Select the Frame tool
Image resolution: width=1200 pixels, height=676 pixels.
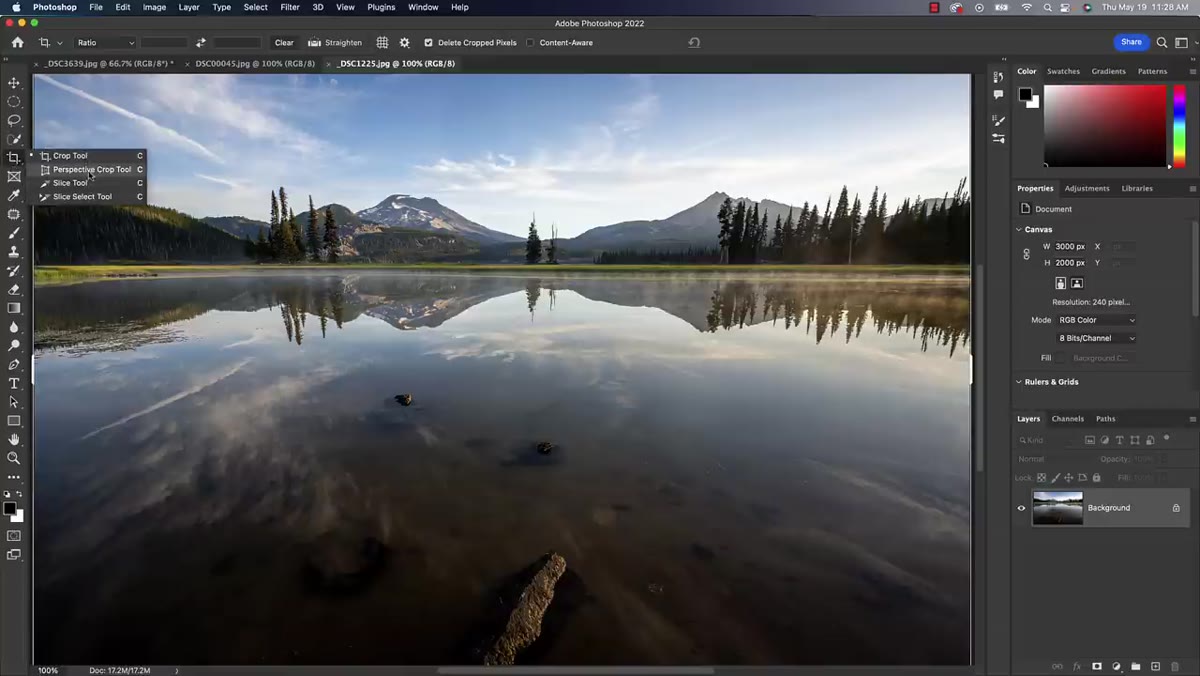tap(14, 177)
